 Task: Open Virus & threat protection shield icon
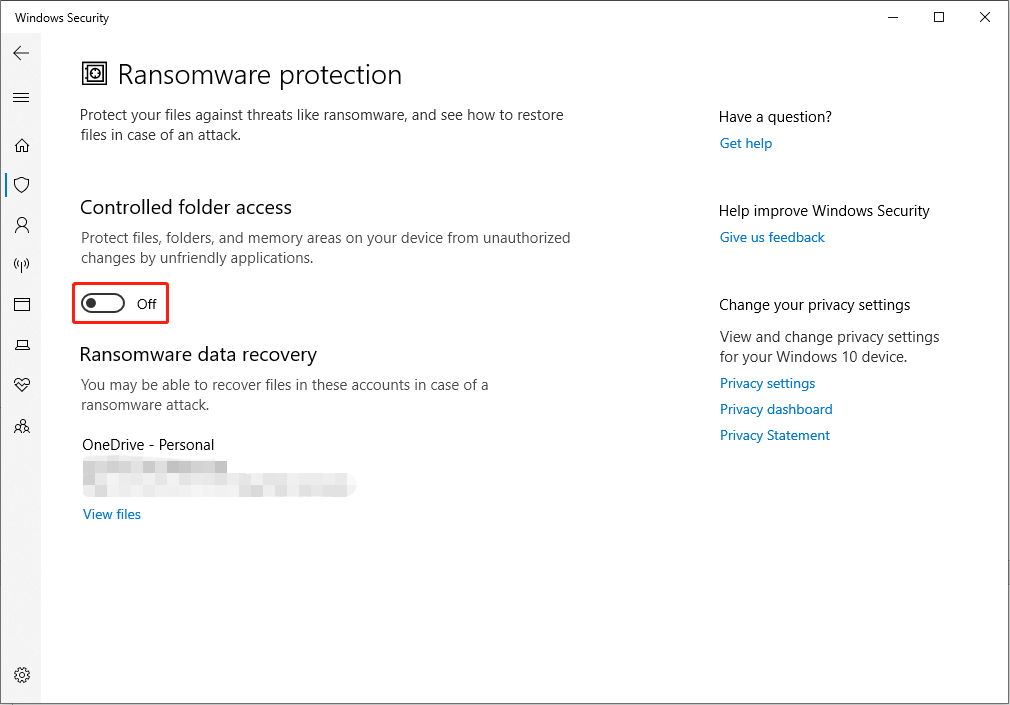pos(22,185)
